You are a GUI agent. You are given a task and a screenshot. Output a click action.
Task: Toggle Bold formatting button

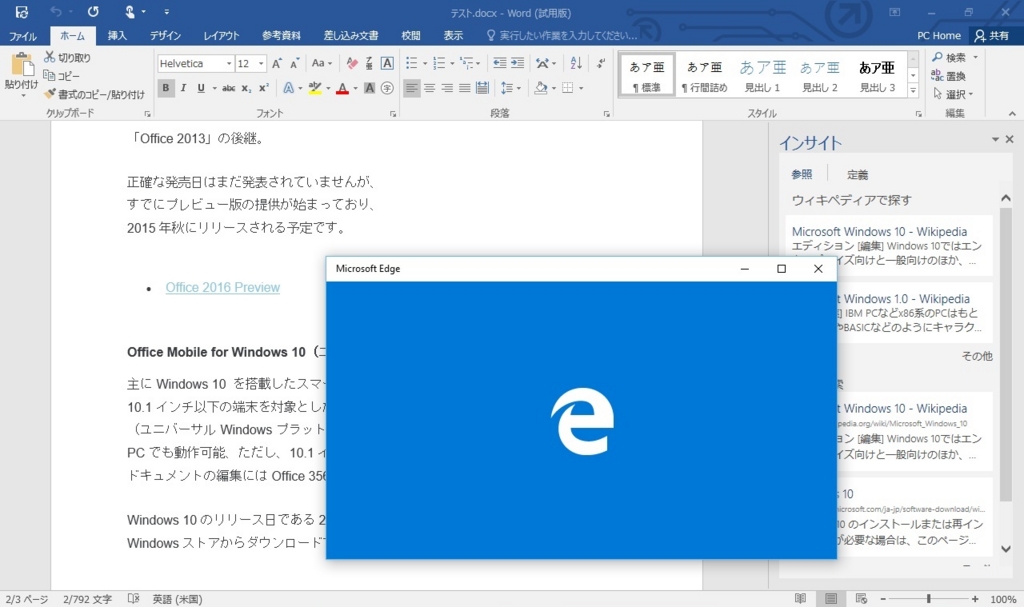(x=166, y=88)
